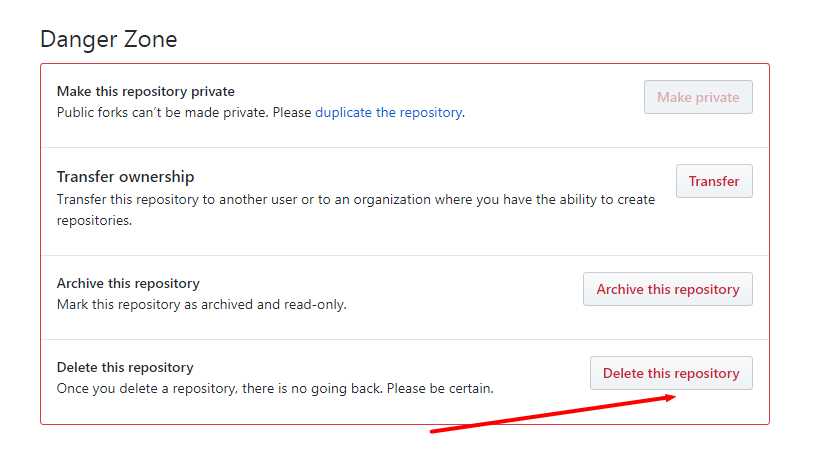Screen dimensions: 832x454
Task: Click the bold Delete this repository title
Action: tap(125, 367)
